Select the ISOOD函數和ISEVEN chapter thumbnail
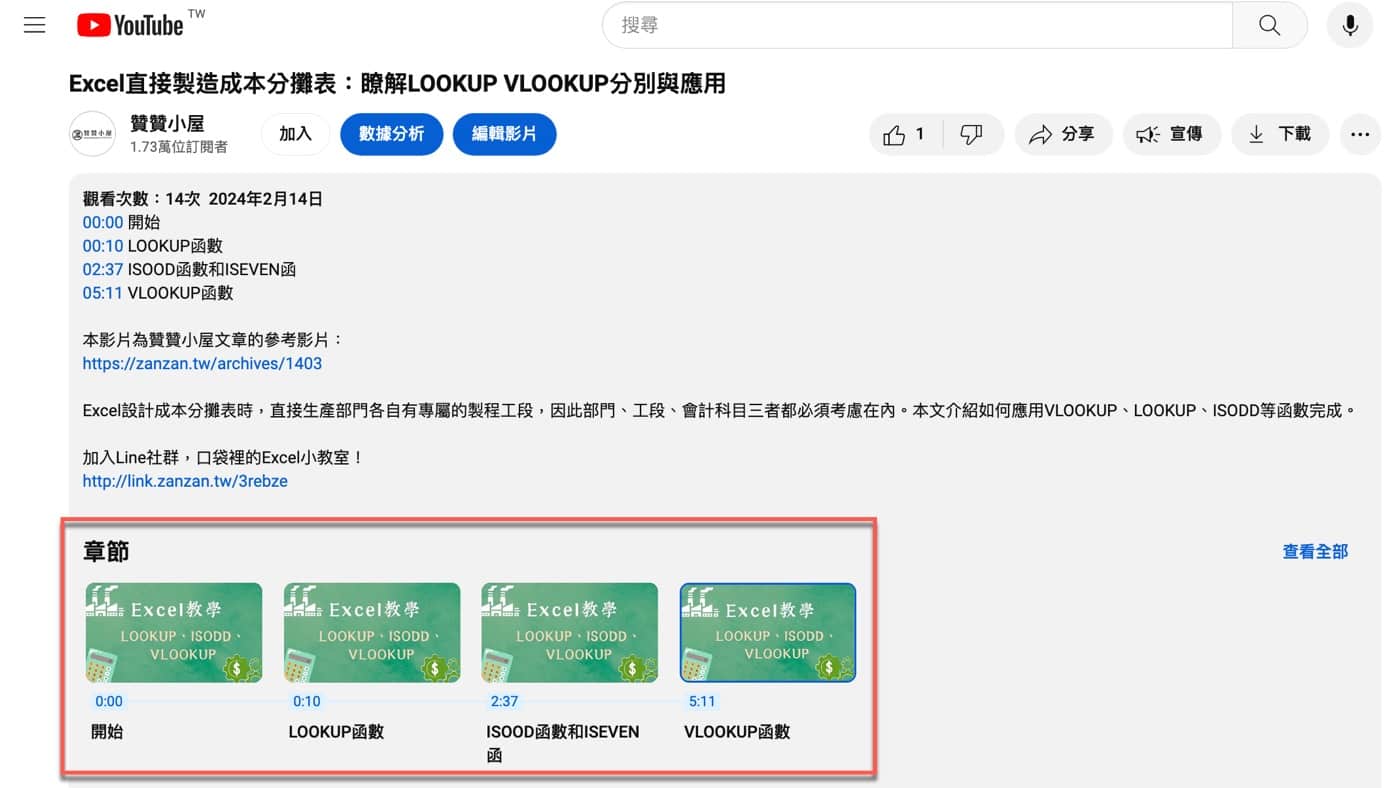This screenshot has height=788, width=1400. point(570,633)
